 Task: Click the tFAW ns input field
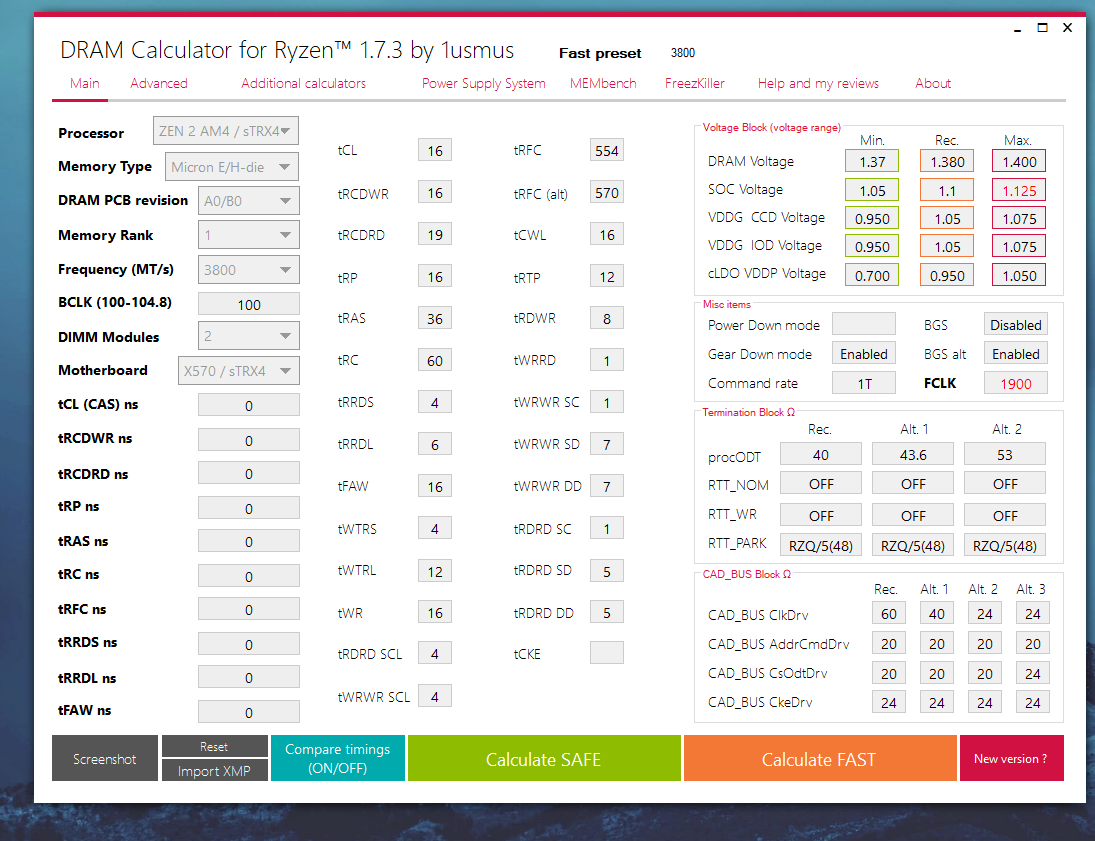pyautogui.click(x=249, y=712)
